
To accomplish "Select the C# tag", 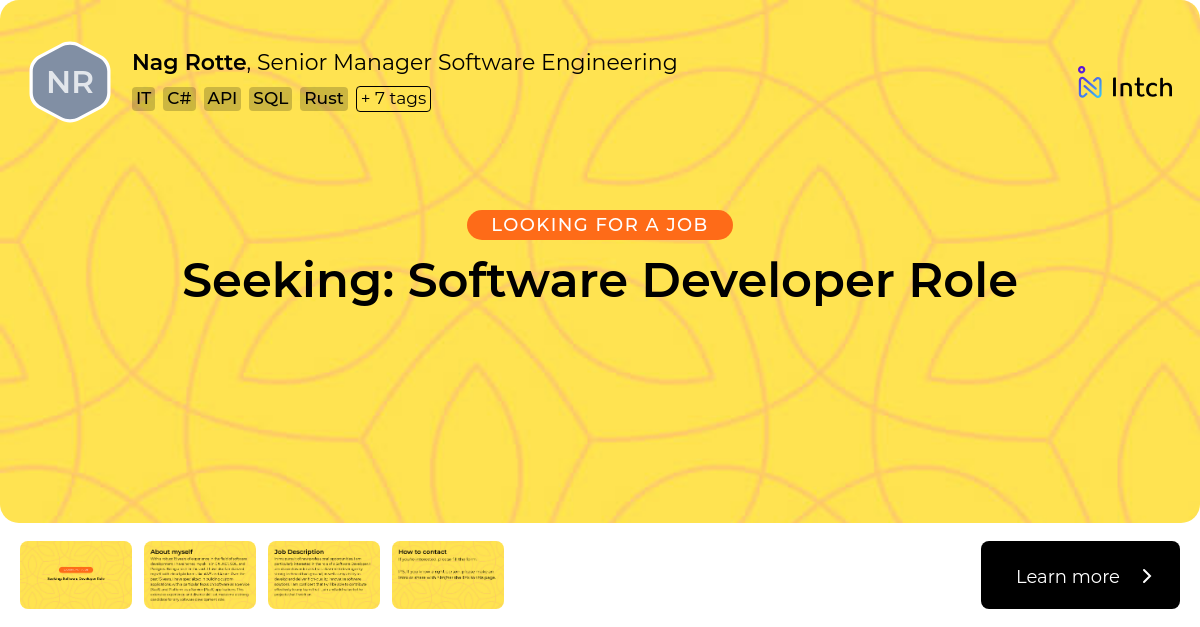I will point(179,99).
